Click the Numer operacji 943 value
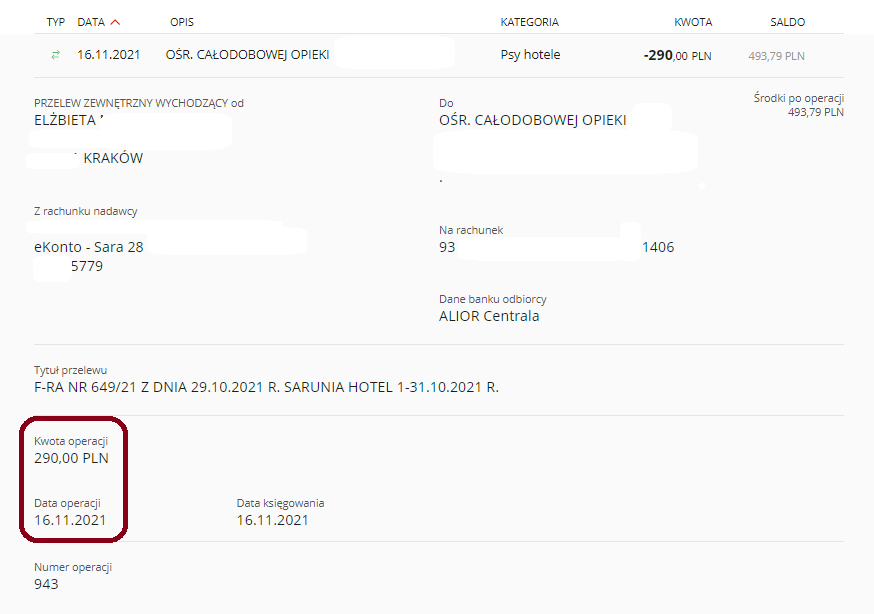The image size is (874, 614). pos(46,584)
